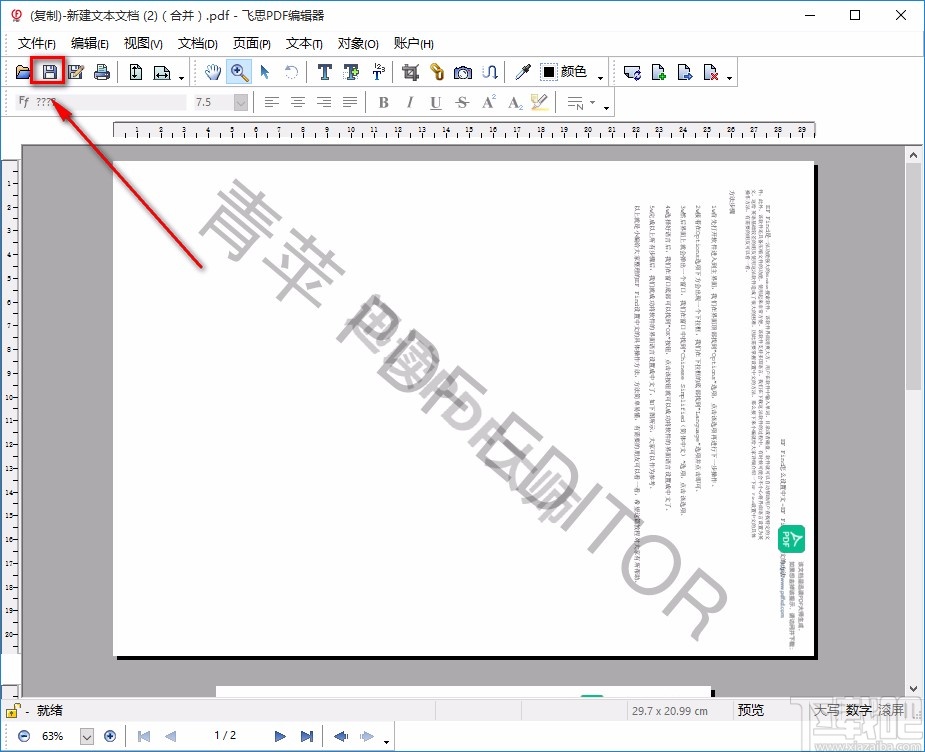Click the Save floppy disk icon
Image resolution: width=925 pixels, height=752 pixels.
point(50,72)
